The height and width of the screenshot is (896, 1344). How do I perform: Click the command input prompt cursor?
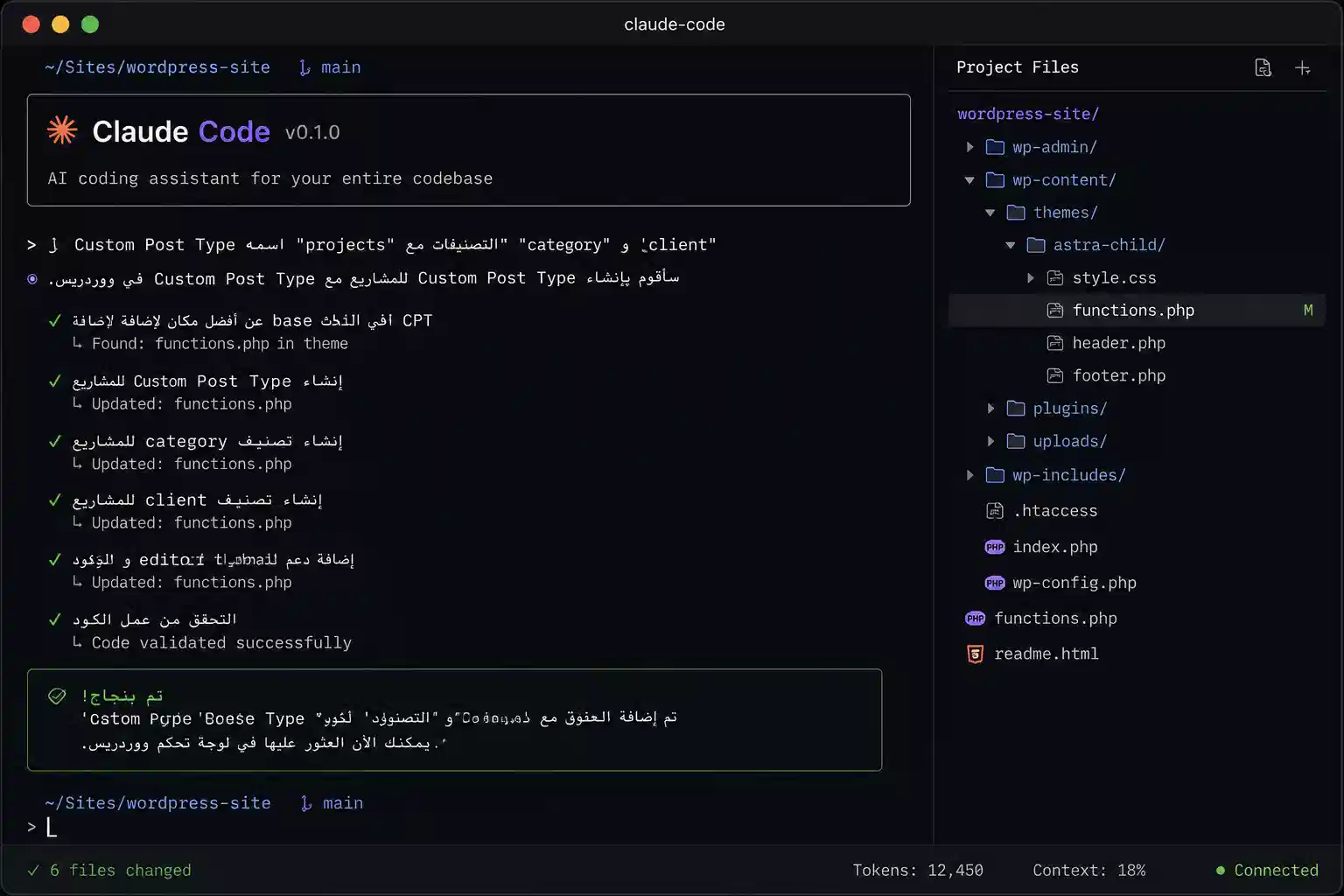coord(52,827)
